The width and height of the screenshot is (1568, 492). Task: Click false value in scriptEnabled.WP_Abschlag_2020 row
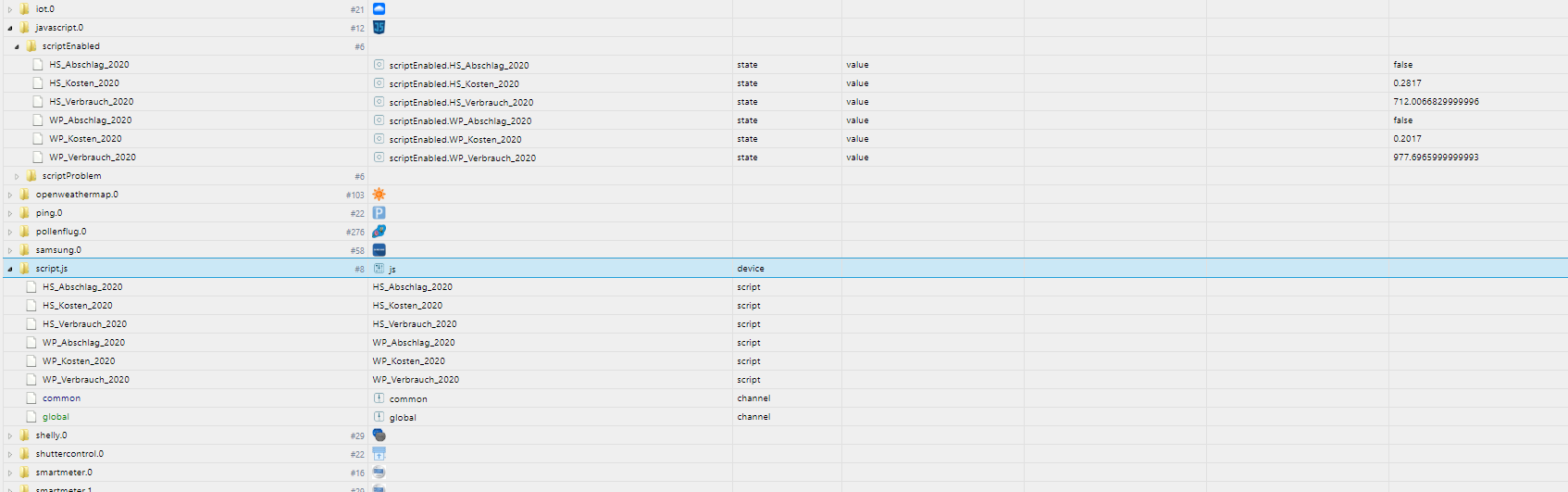[1403, 120]
